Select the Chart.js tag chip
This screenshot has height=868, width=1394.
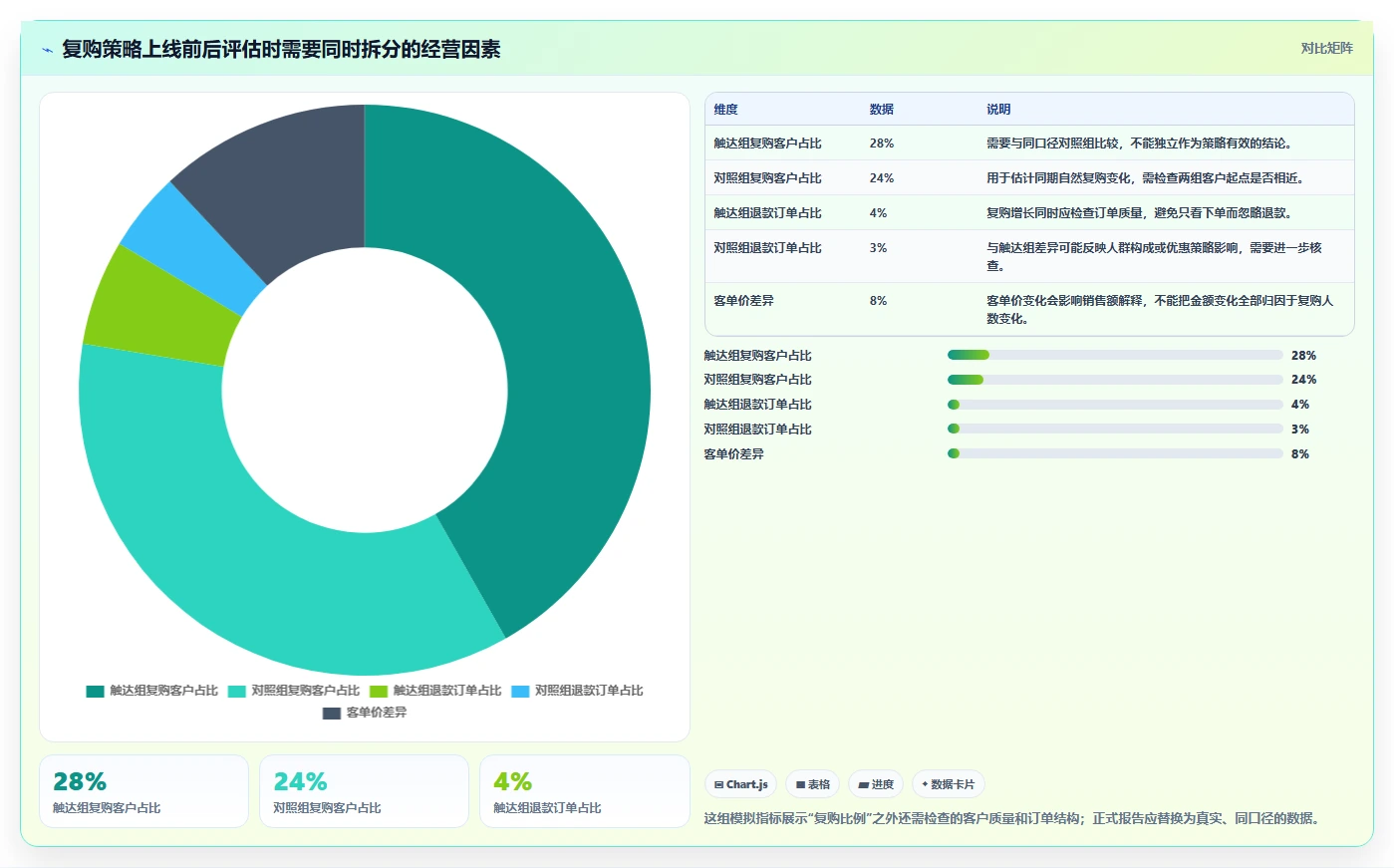click(x=741, y=784)
